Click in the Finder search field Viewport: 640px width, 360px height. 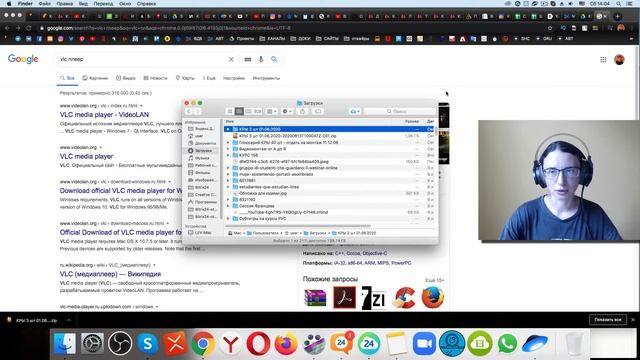400,111
